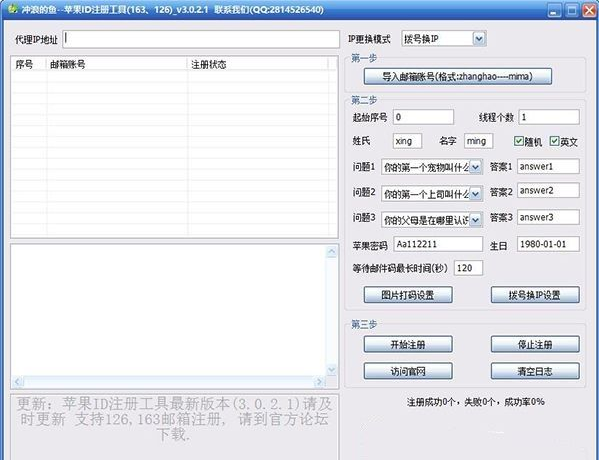This screenshot has height=460, width=599.
Task: Open 图片打码设置 settings
Action: click(408, 295)
